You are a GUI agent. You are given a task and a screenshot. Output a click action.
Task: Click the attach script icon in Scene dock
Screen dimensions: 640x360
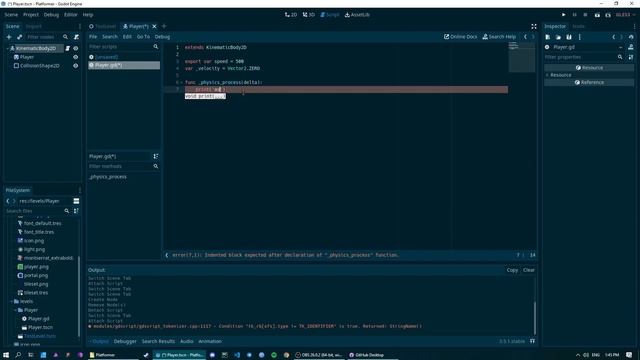tap(76, 37)
